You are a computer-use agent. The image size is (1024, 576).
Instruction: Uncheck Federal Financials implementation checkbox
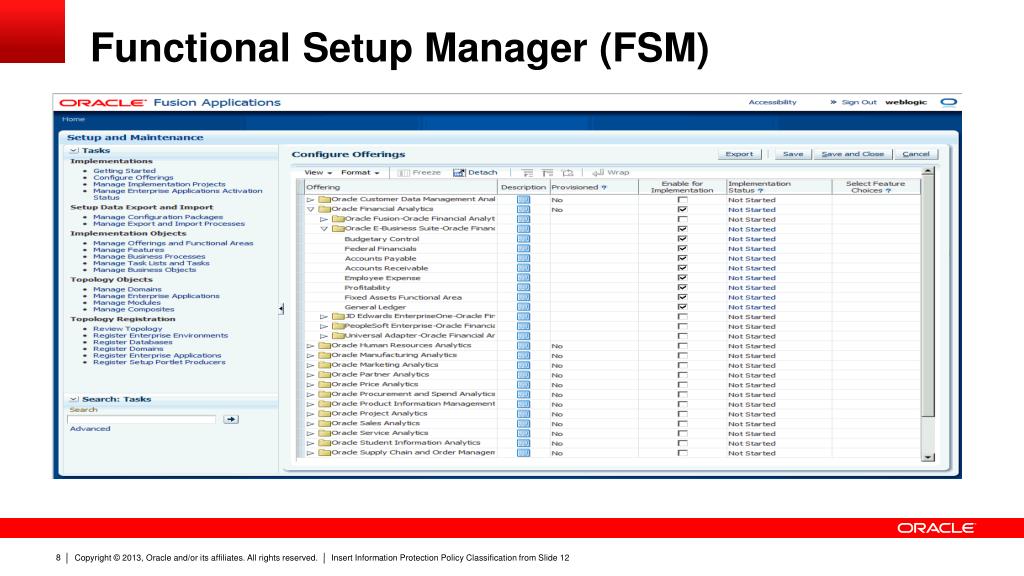[x=682, y=249]
